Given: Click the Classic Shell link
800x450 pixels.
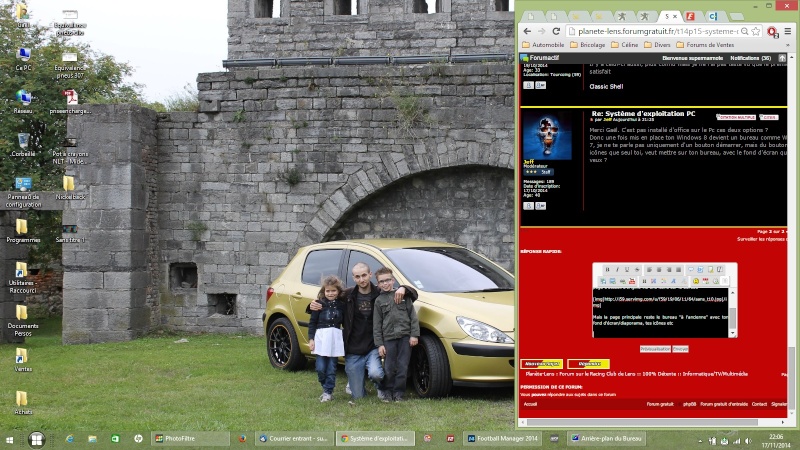Looking at the screenshot, I should 606,86.
